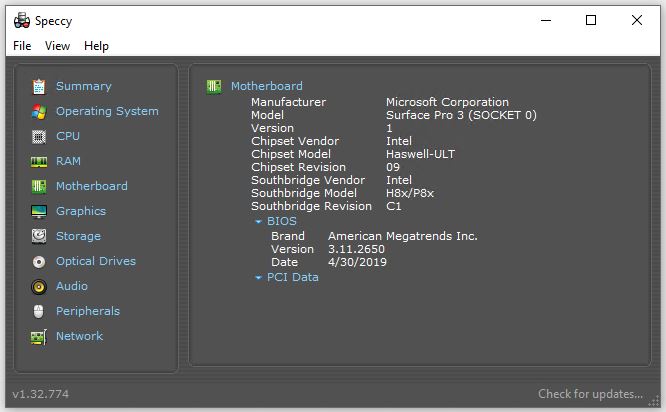Click Check for updates link
The image size is (666, 412).
[590, 394]
